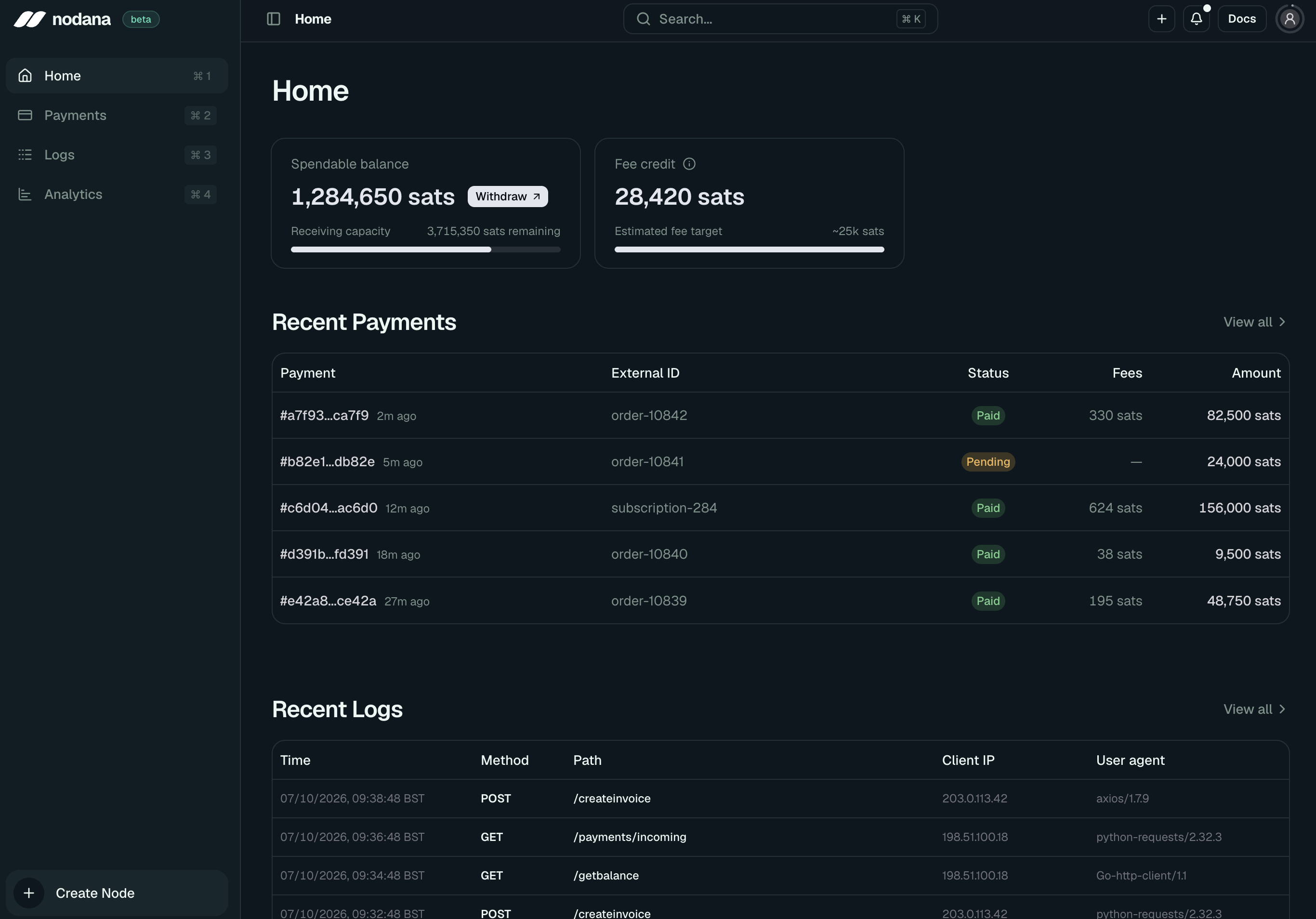The width and height of the screenshot is (1316, 919).
Task: Open the notifications bell
Action: (x=1196, y=19)
